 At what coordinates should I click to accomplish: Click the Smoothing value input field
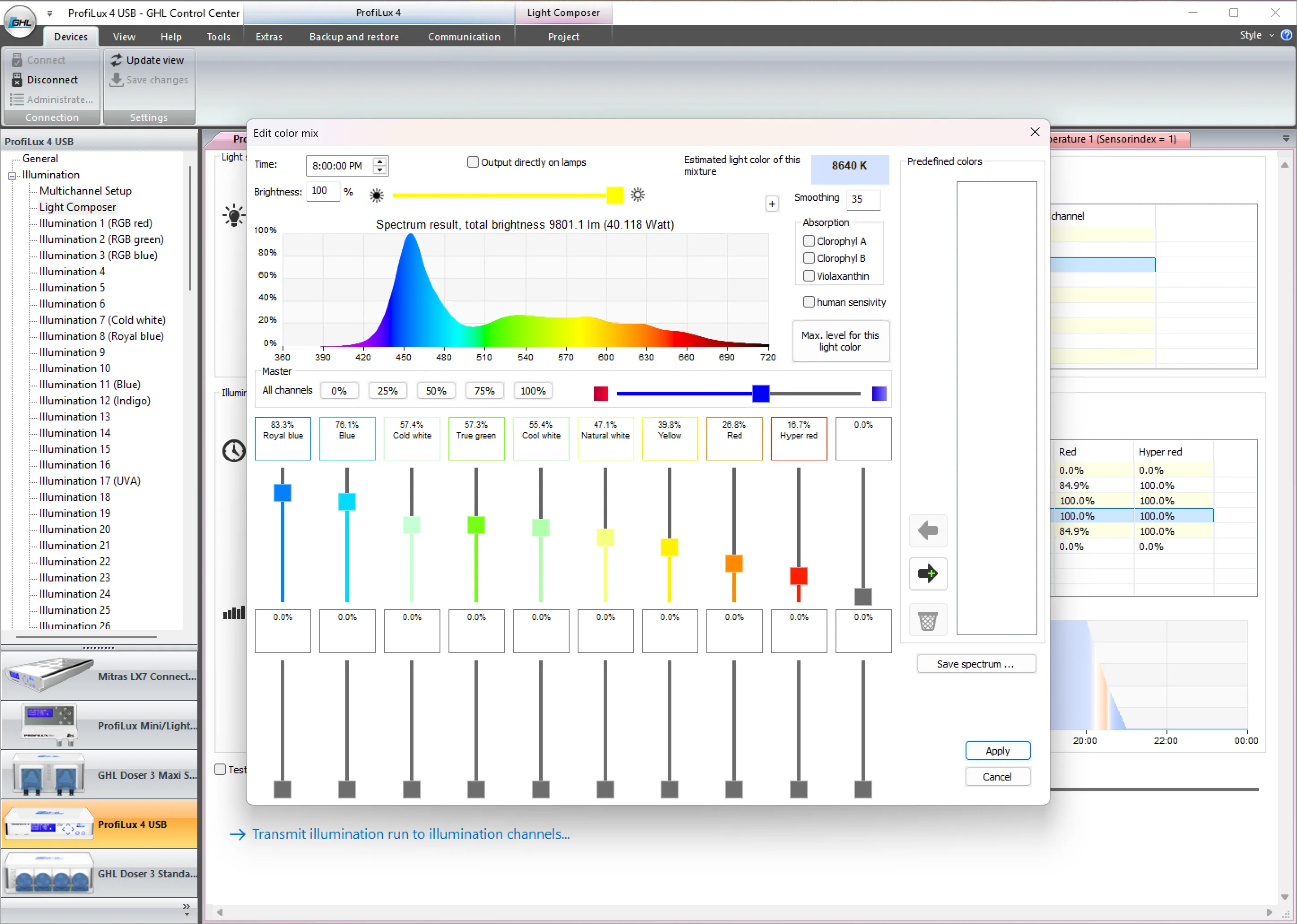click(863, 199)
